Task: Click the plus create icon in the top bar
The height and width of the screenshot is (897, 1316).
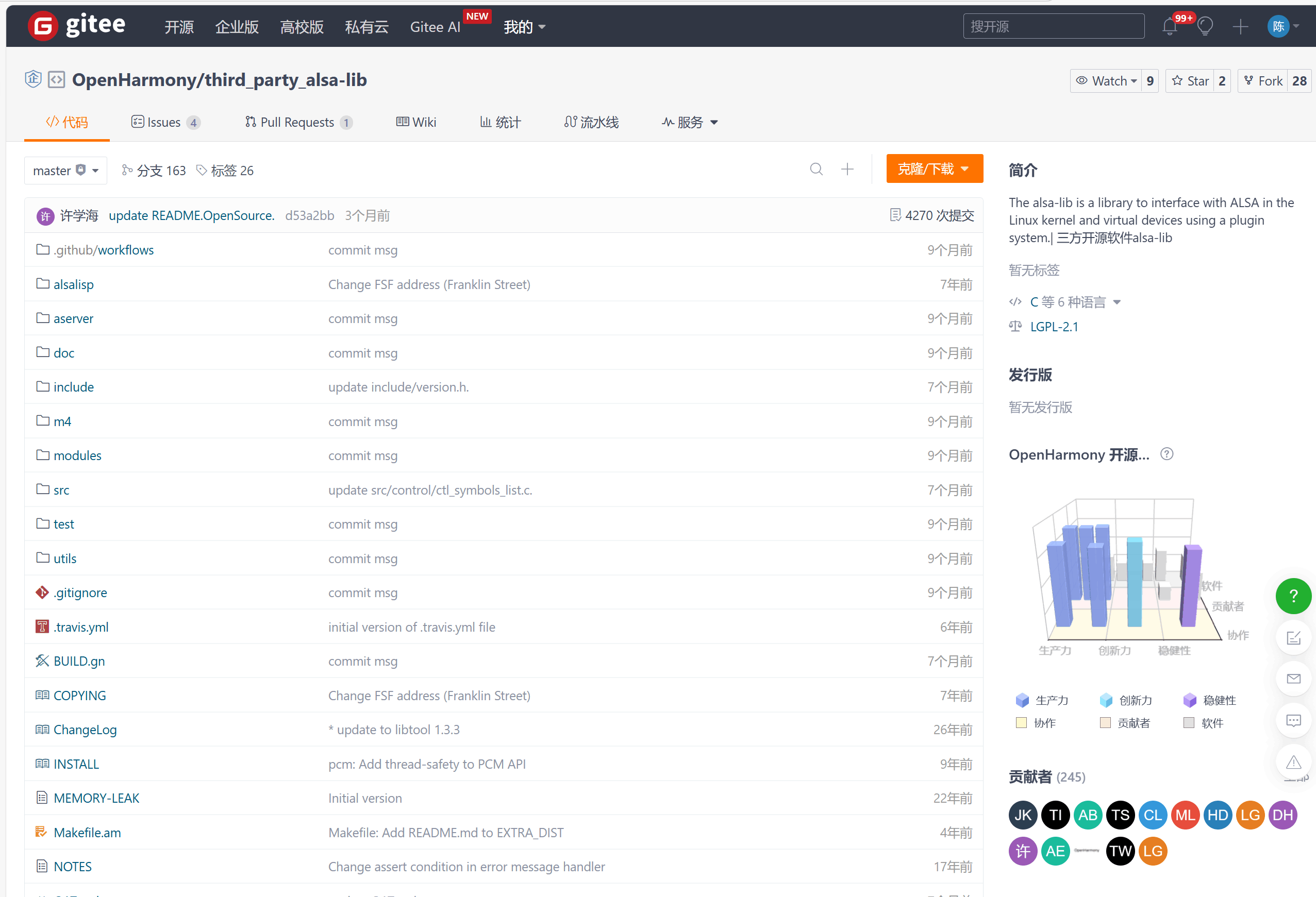Action: tap(1240, 26)
